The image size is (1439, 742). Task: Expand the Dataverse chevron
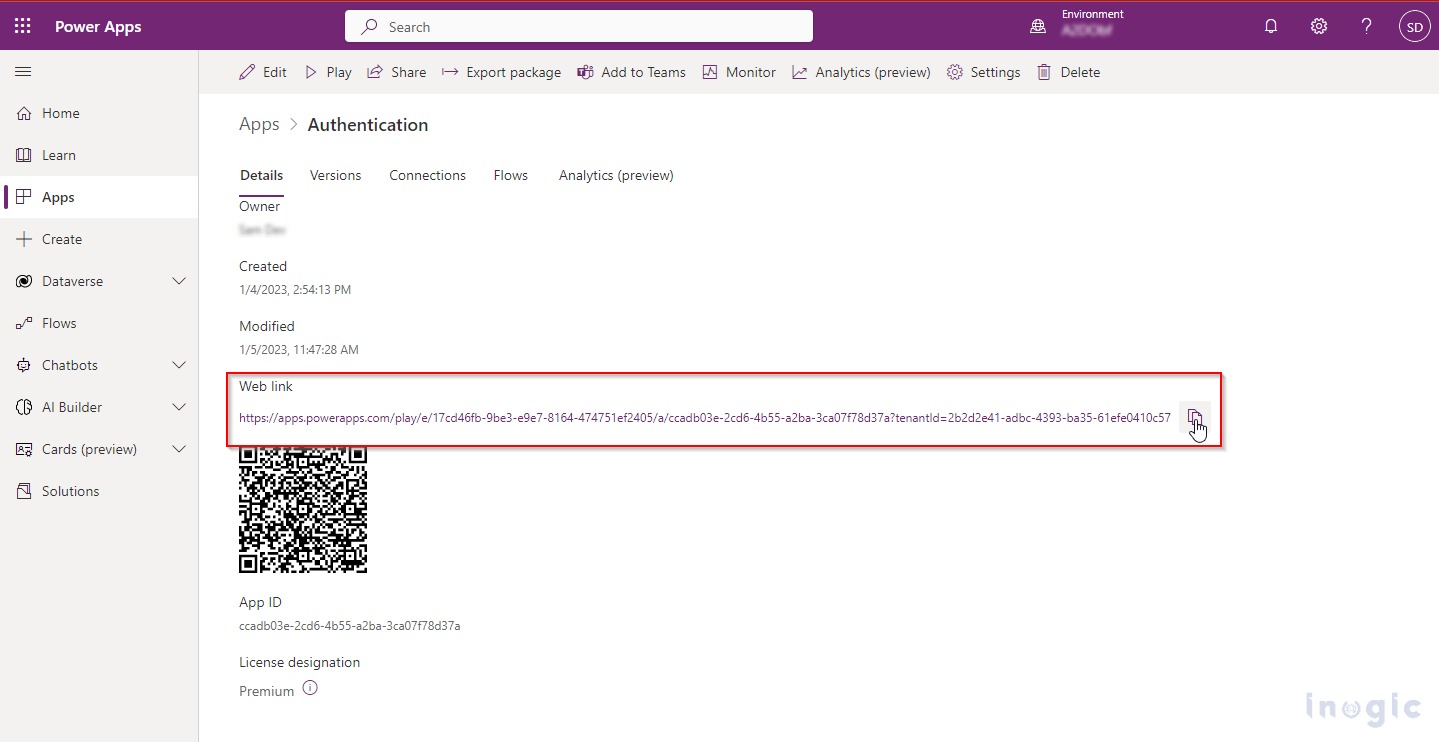pyautogui.click(x=179, y=281)
